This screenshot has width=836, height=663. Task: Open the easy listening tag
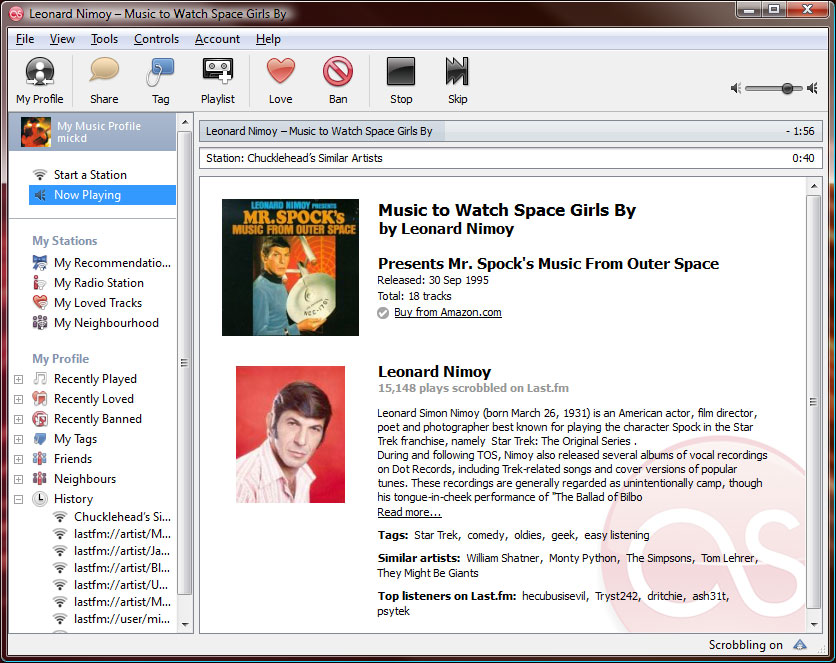(x=616, y=535)
